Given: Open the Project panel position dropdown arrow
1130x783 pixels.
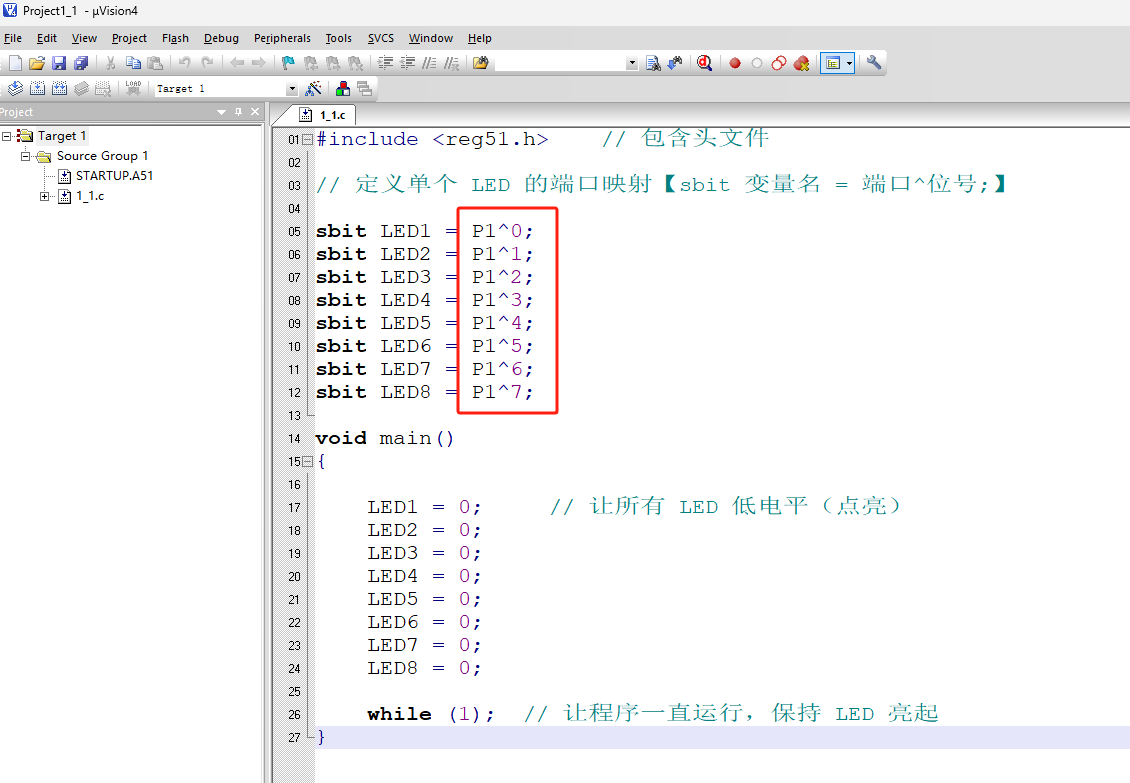Looking at the screenshot, I should tap(221, 112).
